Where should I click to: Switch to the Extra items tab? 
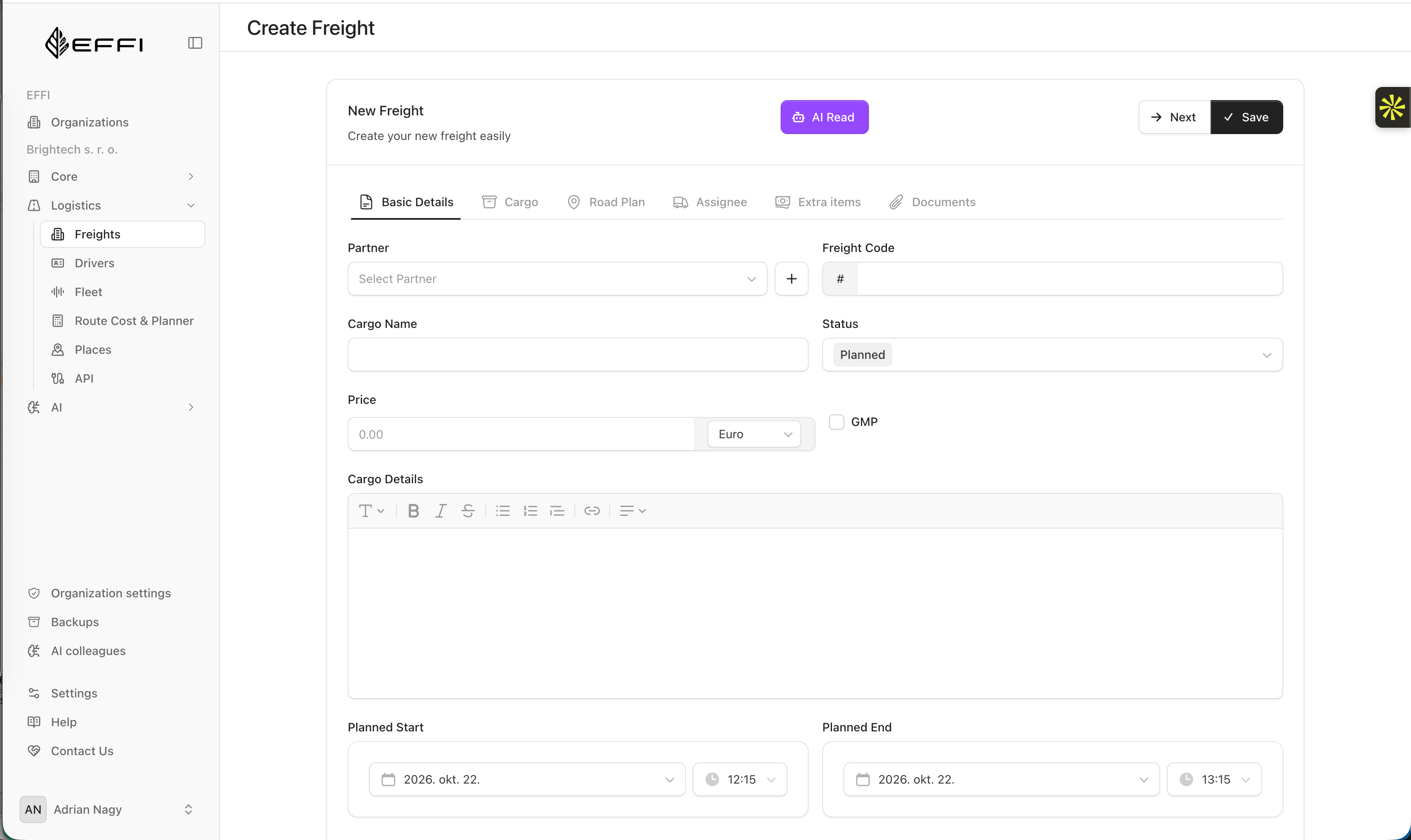(x=818, y=202)
